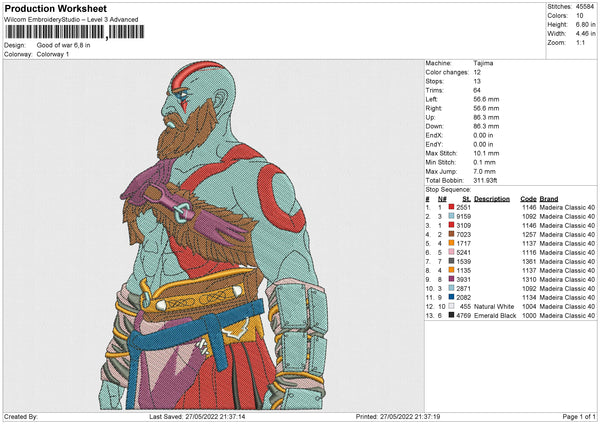Pick the red swatch next to 3109
Screen dimensions: 600x424
pos(452,225)
